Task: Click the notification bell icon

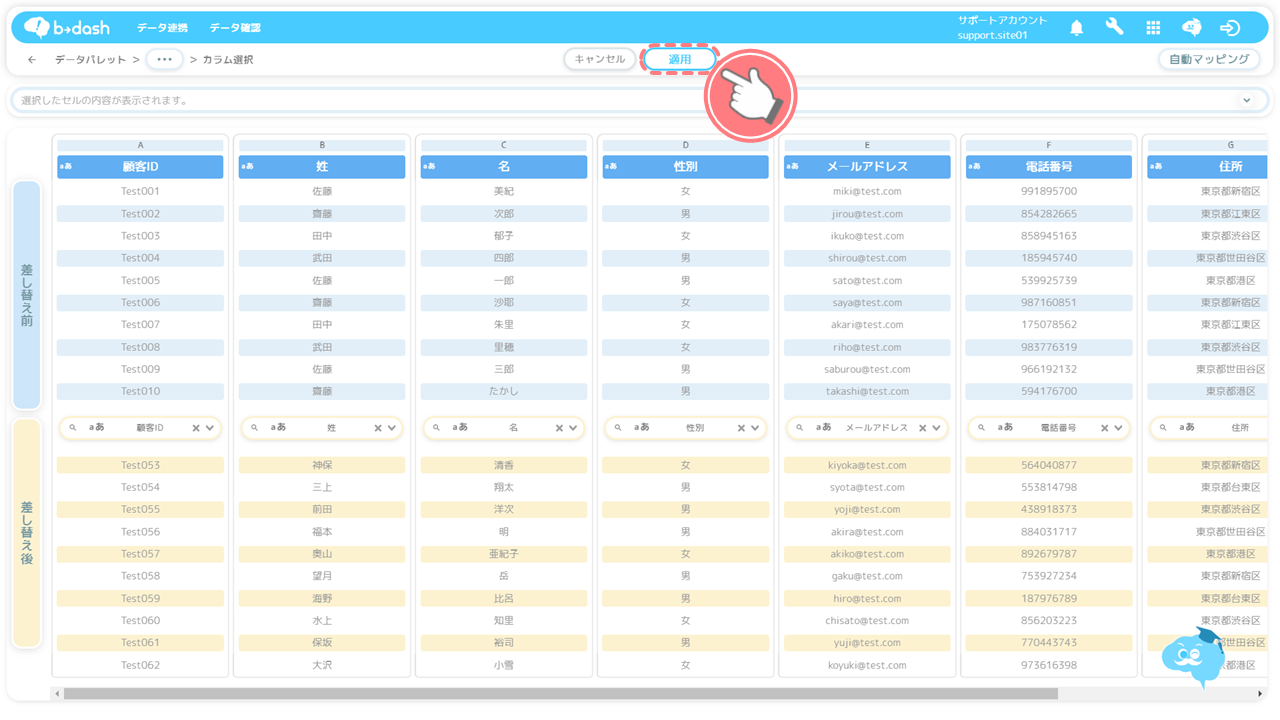Action: point(1076,28)
